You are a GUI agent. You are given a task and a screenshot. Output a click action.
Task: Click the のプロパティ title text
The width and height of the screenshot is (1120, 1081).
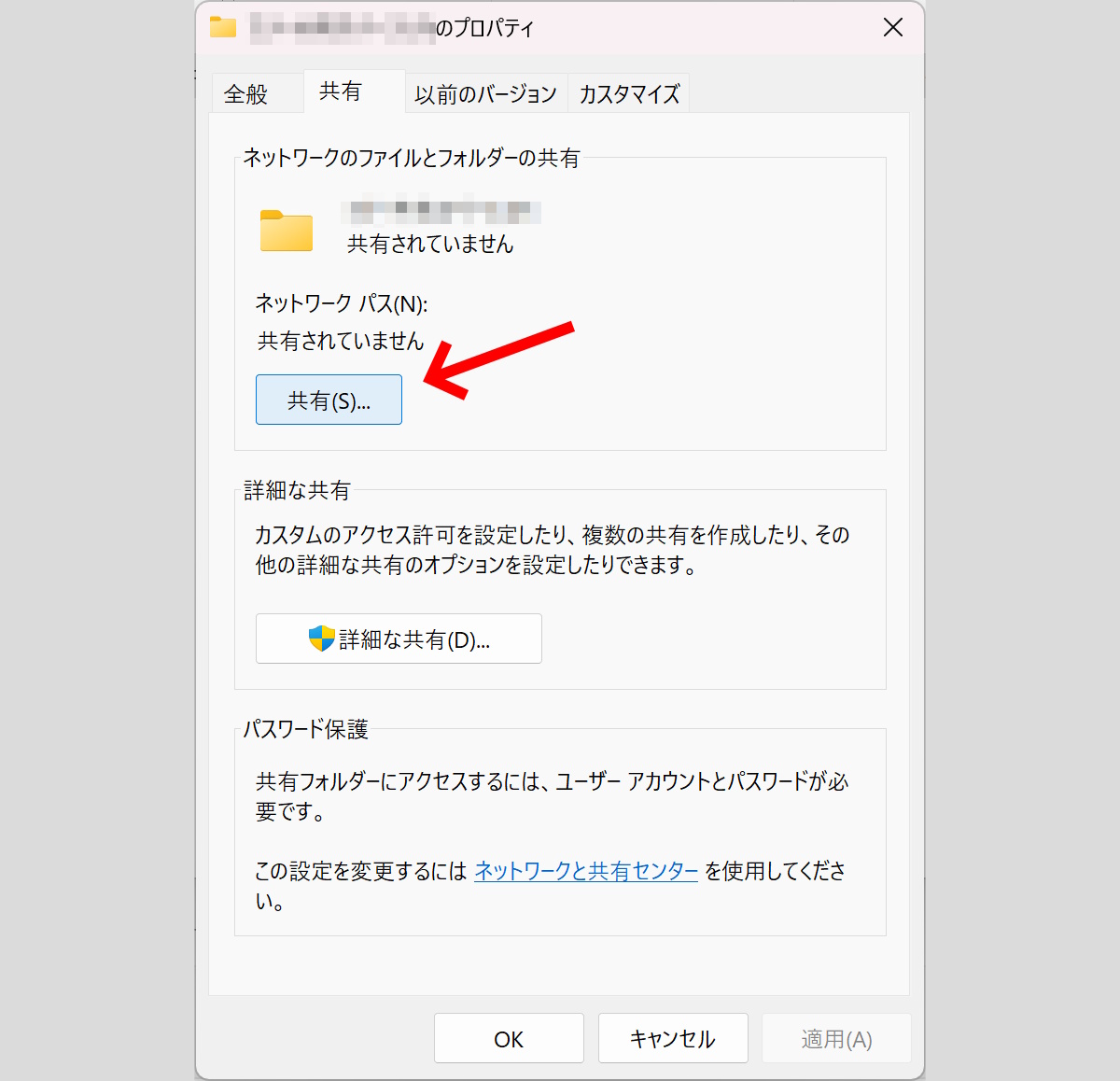[x=485, y=28]
